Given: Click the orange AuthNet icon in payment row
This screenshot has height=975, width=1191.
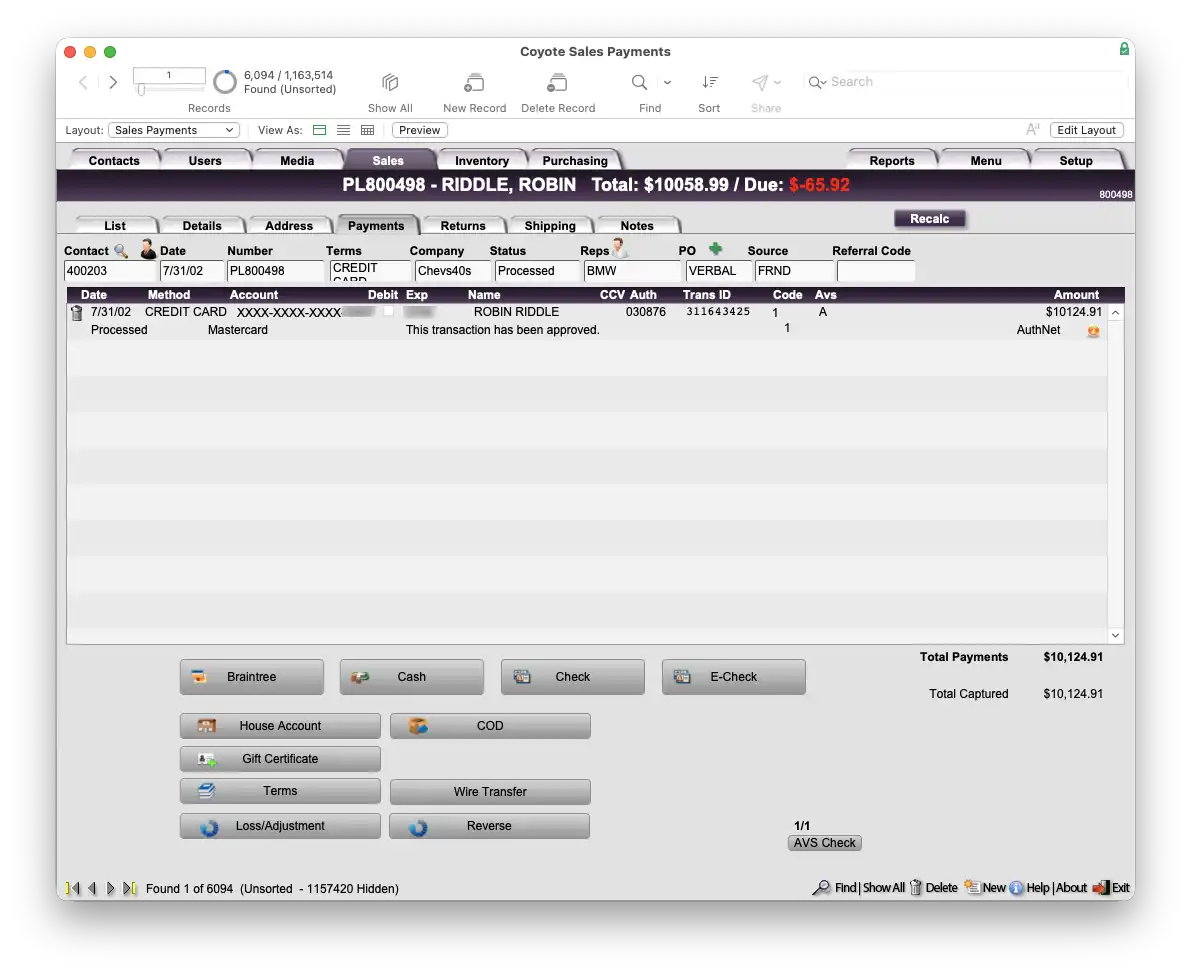Looking at the screenshot, I should (x=1093, y=330).
